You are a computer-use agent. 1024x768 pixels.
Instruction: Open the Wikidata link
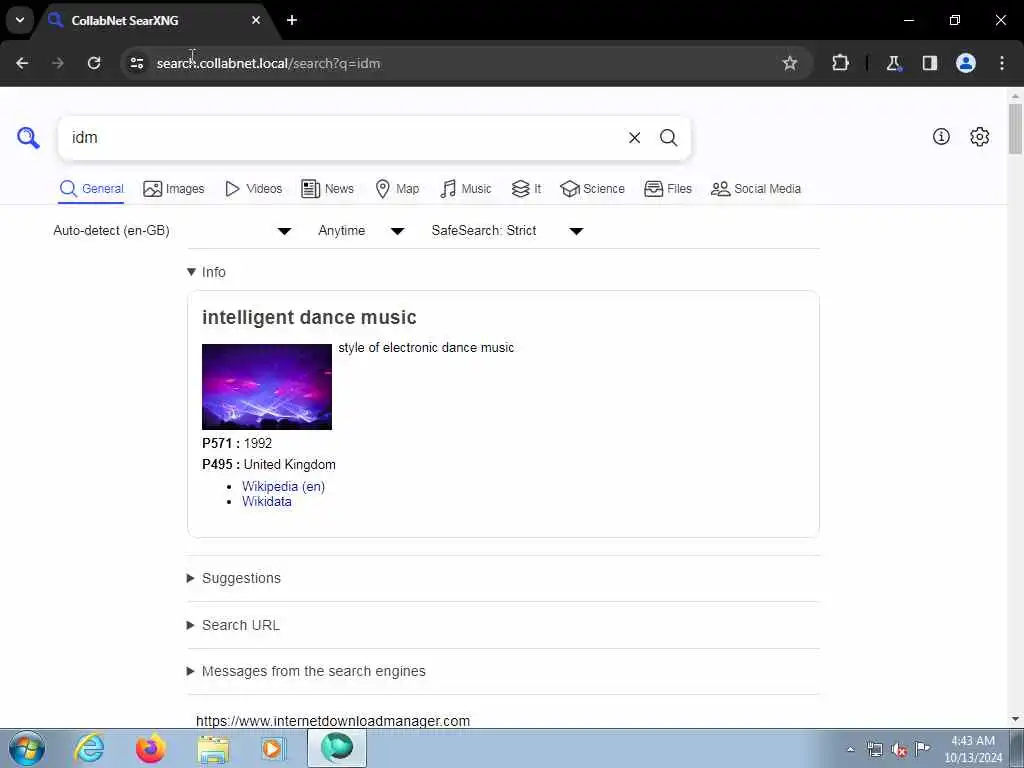coord(266,502)
